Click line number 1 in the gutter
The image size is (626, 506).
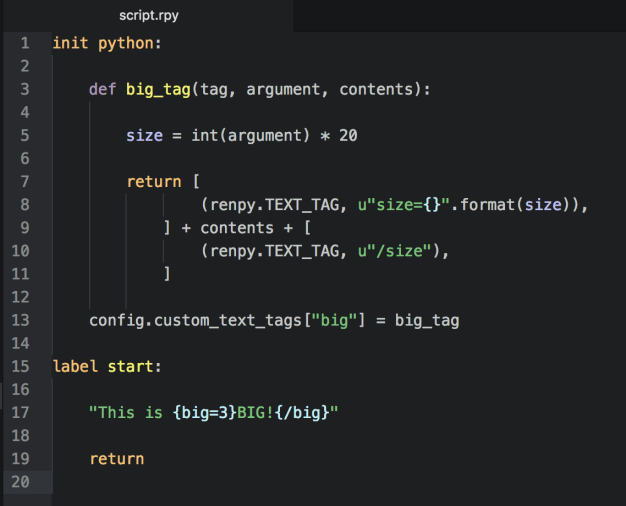24,43
